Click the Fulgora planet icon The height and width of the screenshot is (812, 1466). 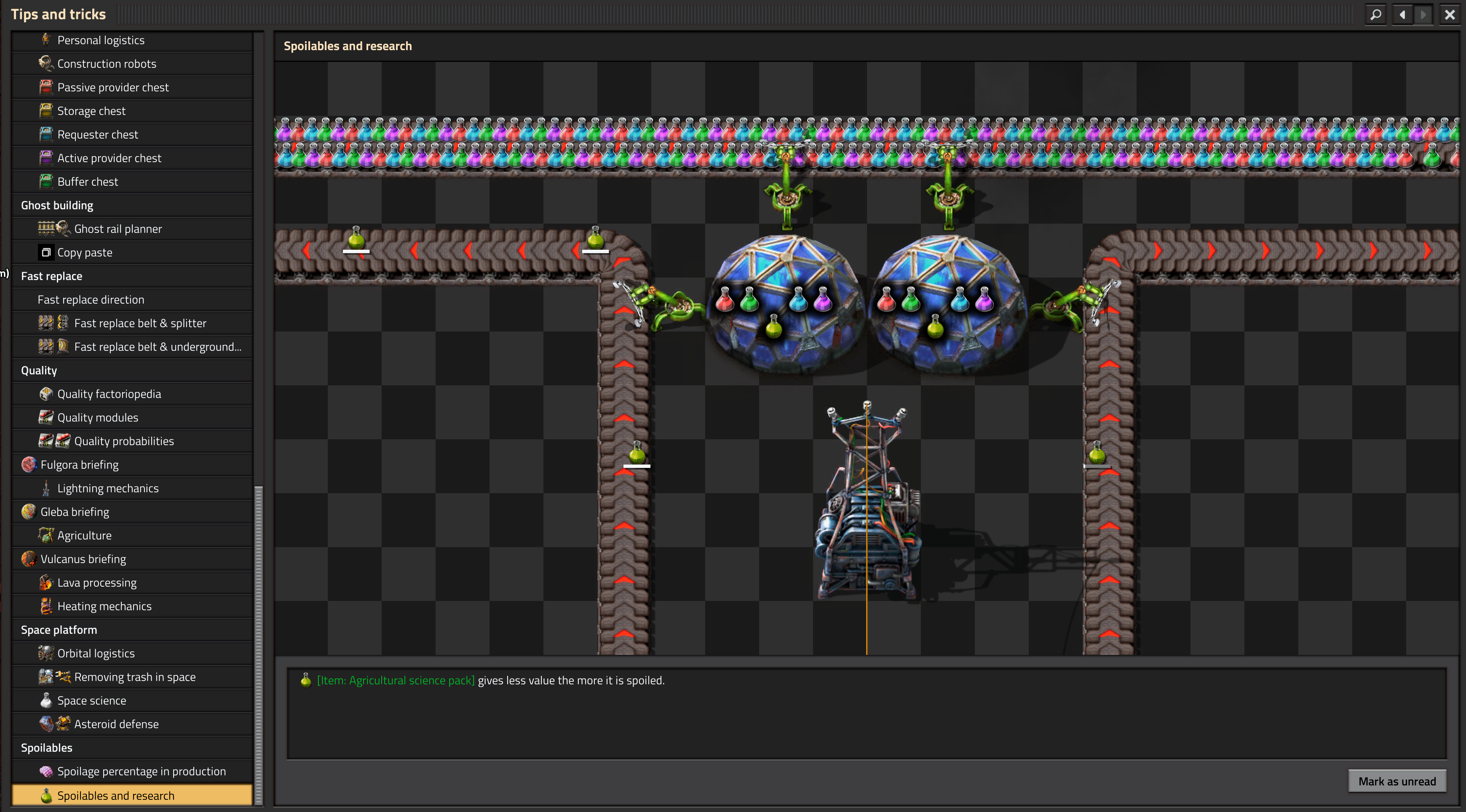tap(29, 464)
